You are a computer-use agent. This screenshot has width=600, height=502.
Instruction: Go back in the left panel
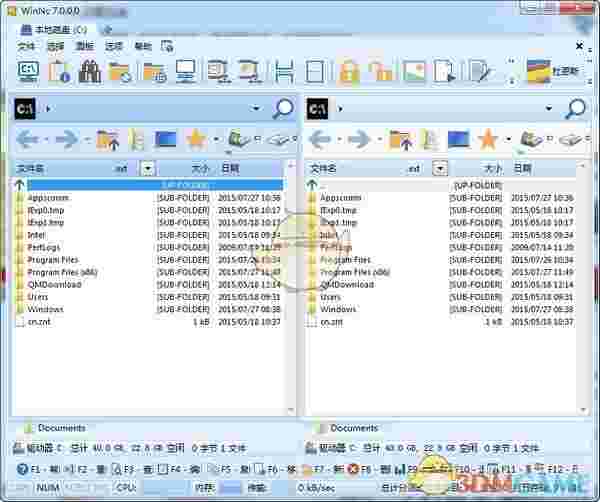[28, 139]
